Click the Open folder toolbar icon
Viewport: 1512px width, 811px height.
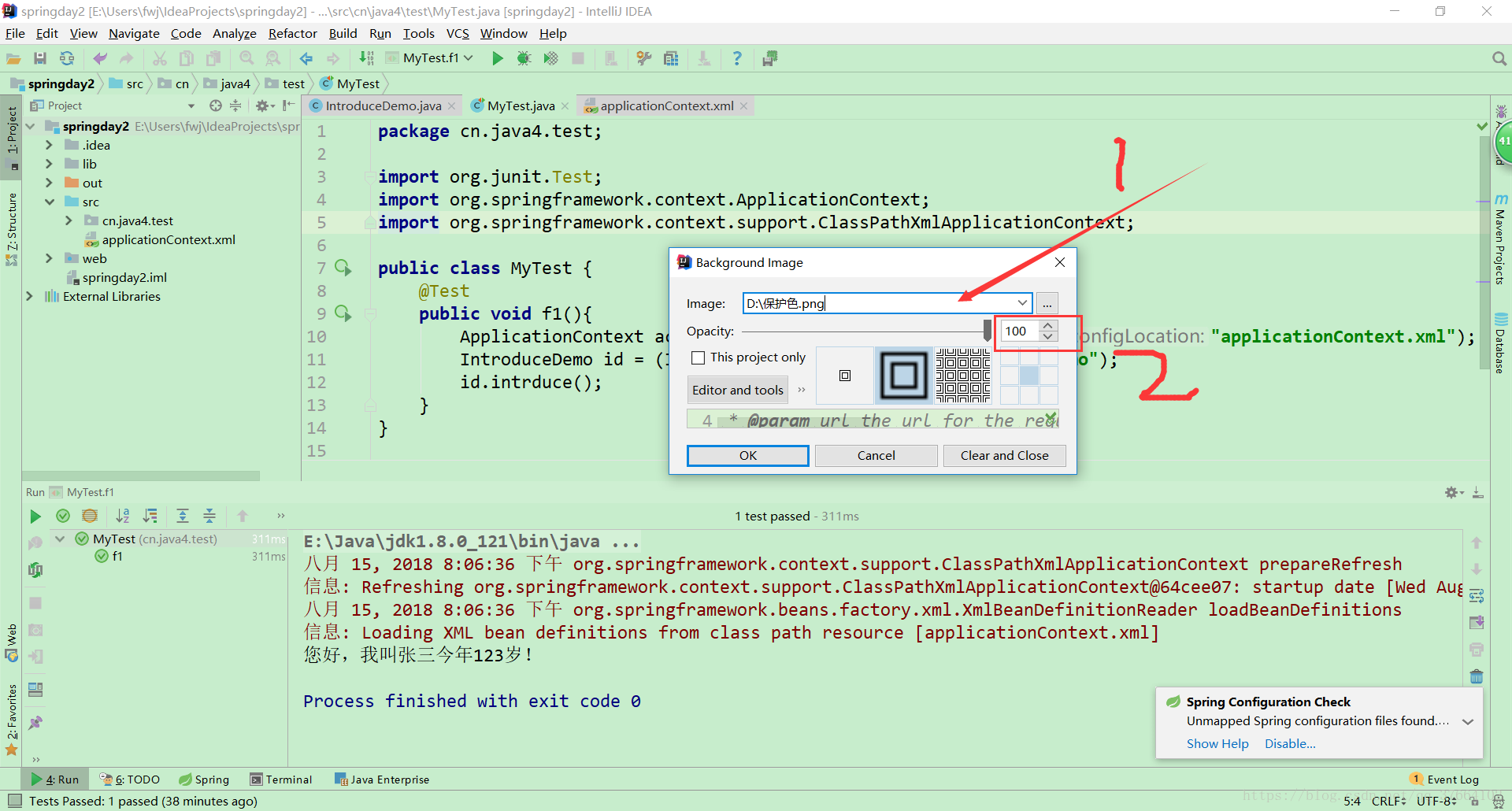coord(13,58)
